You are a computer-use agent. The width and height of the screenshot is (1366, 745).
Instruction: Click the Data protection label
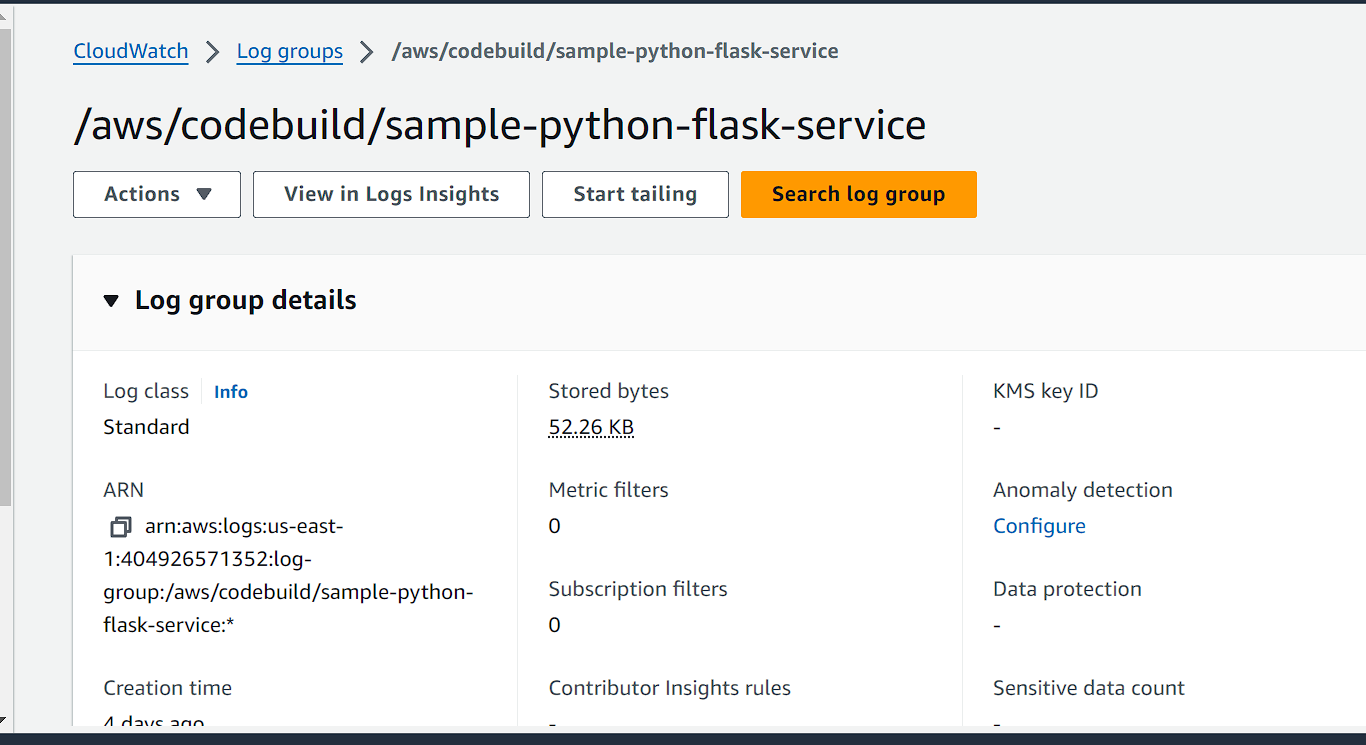[x=1067, y=589]
